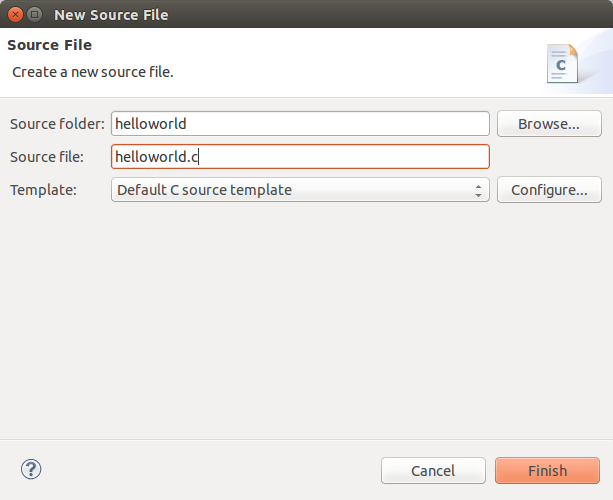Viewport: 613px width, 500px height.
Task: Click the "Create a new source file." description
Action: click(x=93, y=72)
